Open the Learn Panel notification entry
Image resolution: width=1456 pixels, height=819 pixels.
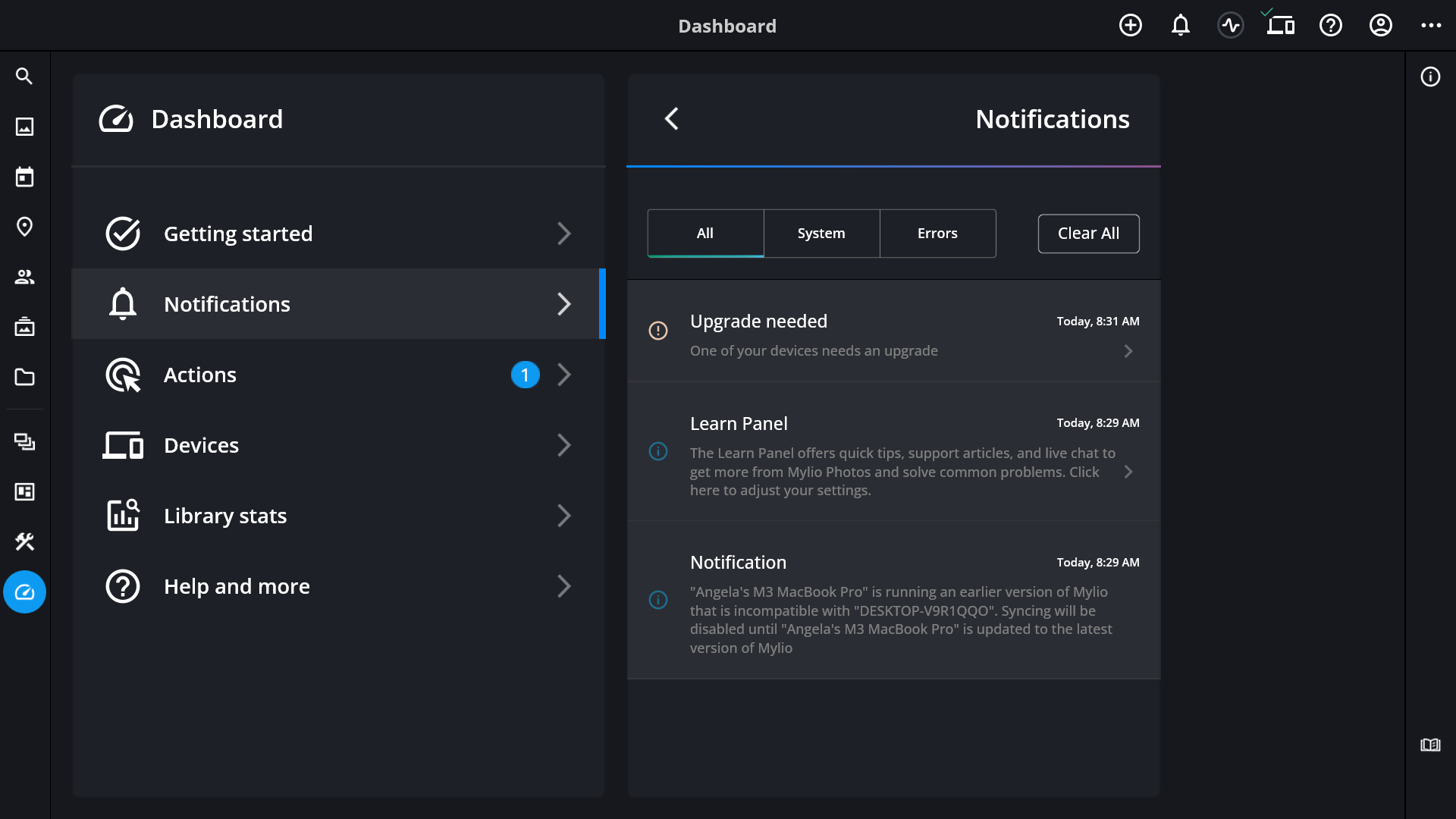tap(893, 455)
